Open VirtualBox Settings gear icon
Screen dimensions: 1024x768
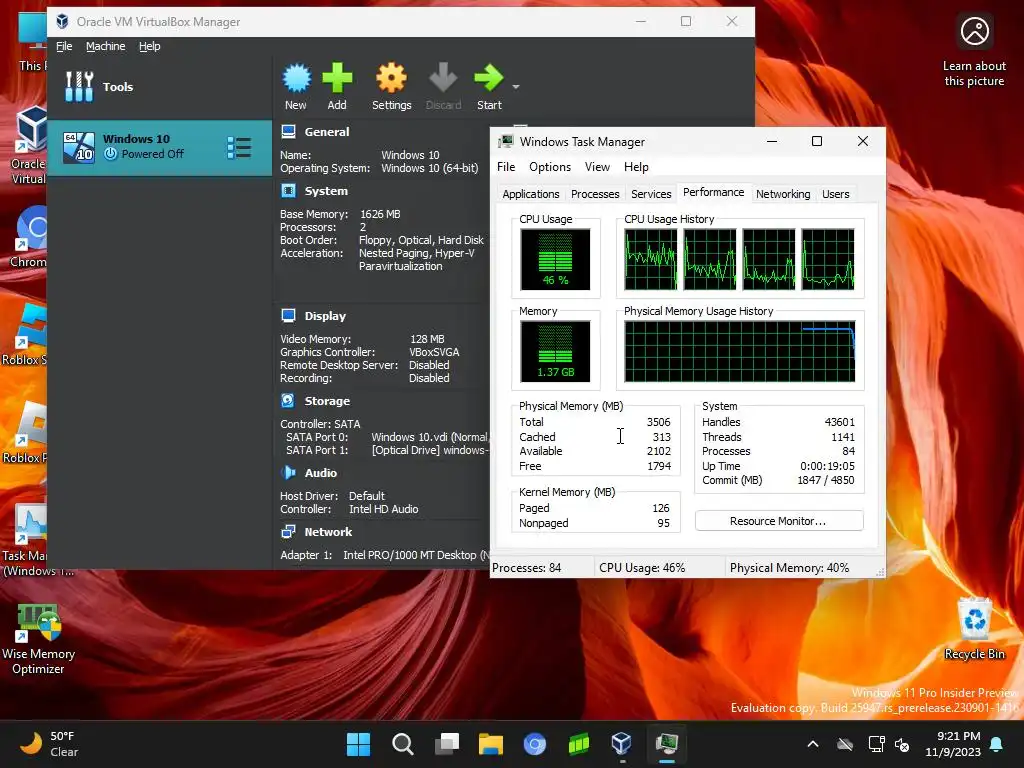coord(391,78)
